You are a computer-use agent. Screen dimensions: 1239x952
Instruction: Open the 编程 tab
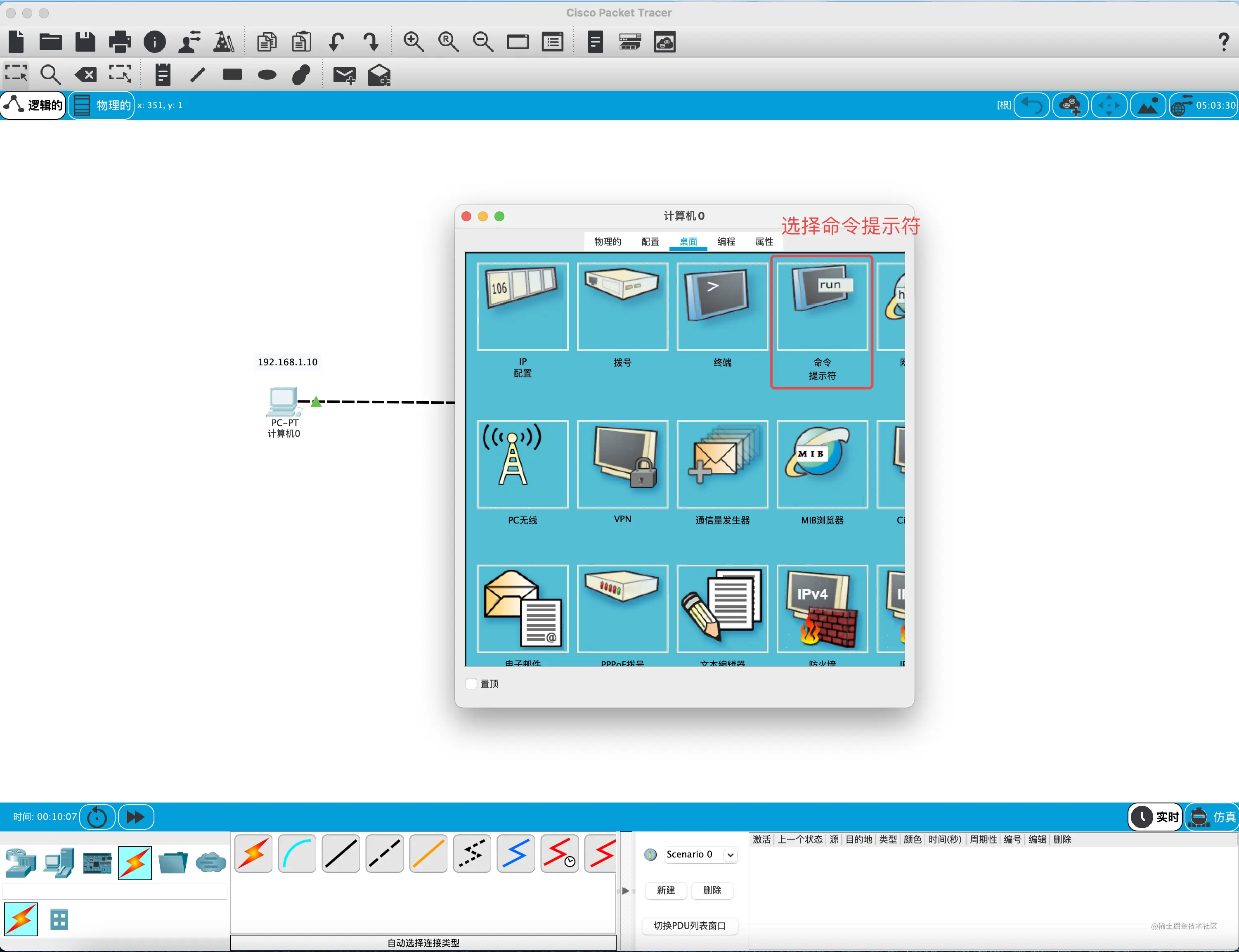[x=726, y=242]
